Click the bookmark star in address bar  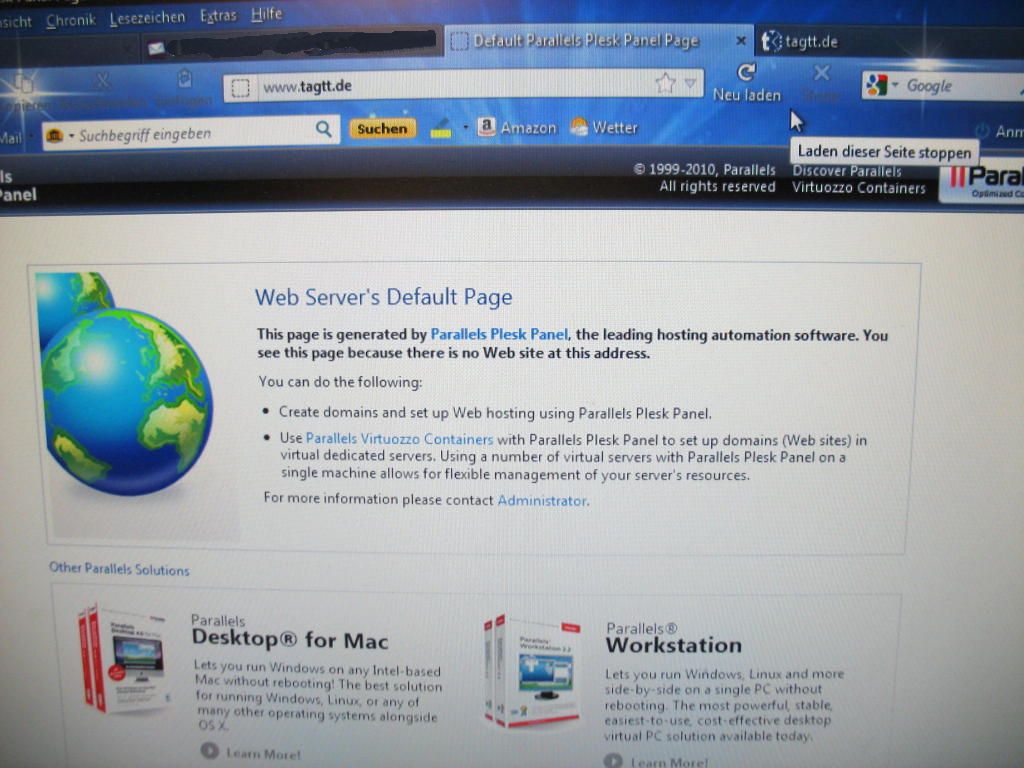[x=665, y=83]
